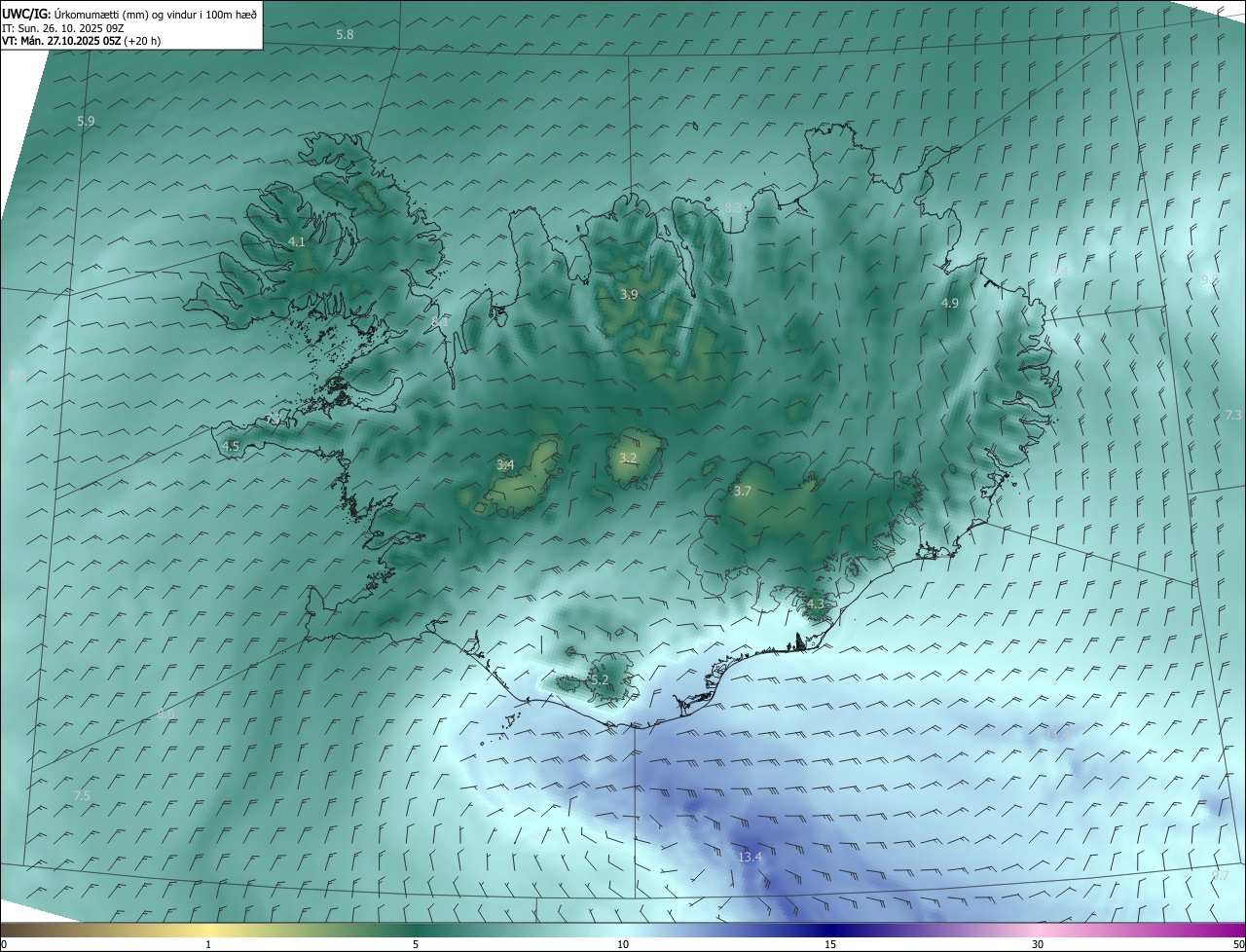Click the 4.9 value label in northeast Iceland
Image resolution: width=1246 pixels, height=952 pixels.
(x=949, y=304)
